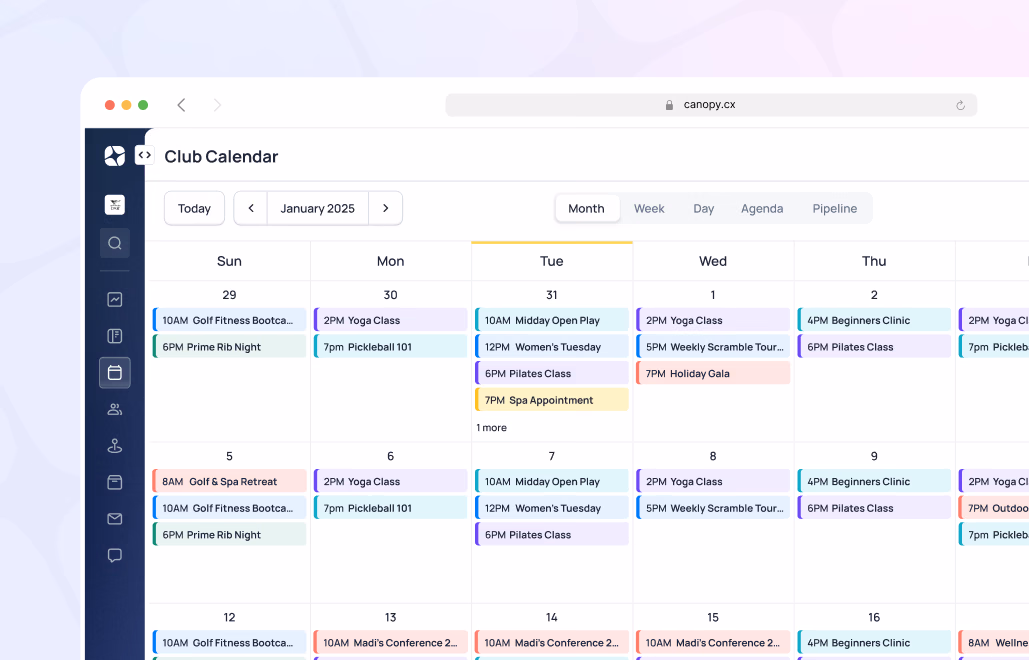The image size is (1029, 660).
Task: Select the calendar icon in sidebar
Action: [115, 373]
